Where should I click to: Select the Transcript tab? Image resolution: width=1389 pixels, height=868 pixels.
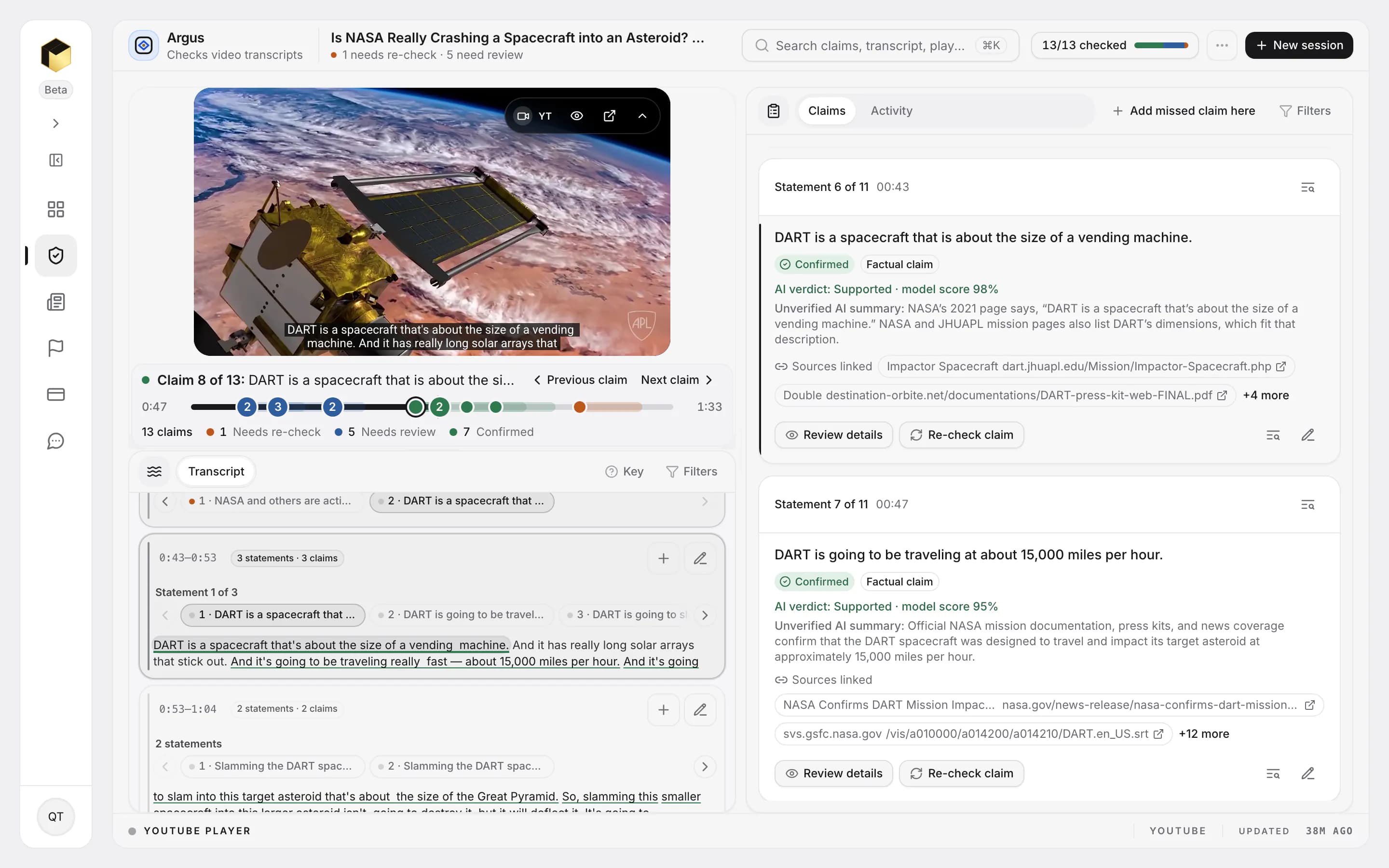(216, 472)
